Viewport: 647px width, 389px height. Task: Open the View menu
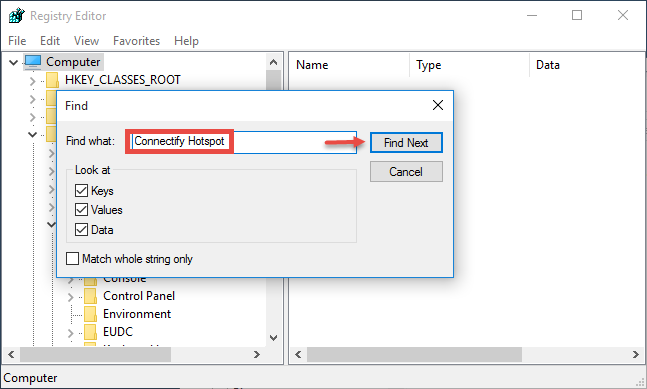[86, 41]
